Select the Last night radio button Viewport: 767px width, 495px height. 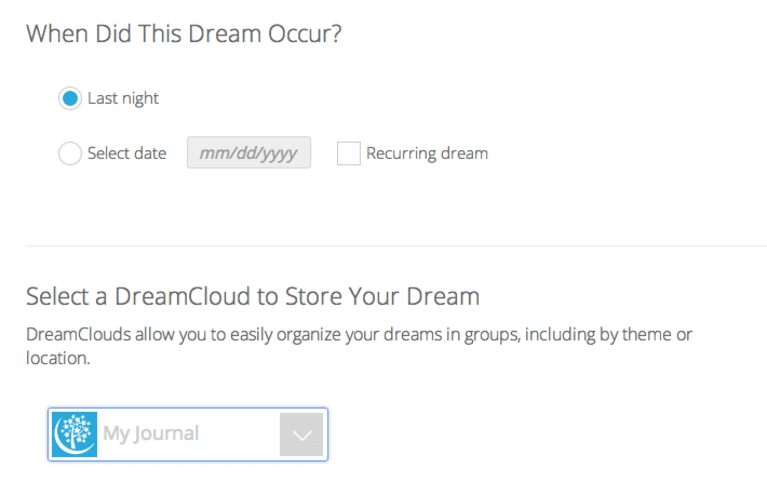[70, 98]
